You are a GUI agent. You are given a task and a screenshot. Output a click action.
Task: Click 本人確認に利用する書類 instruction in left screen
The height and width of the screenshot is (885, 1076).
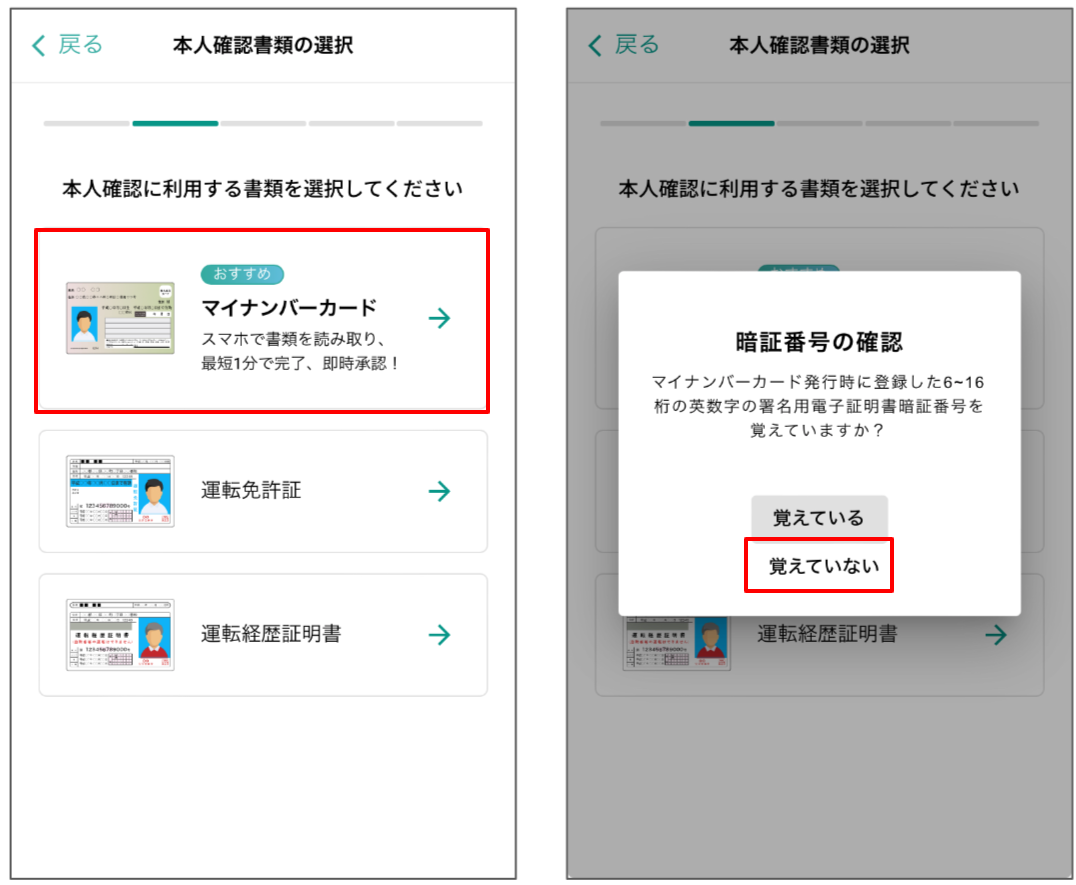pyautogui.click(x=262, y=188)
